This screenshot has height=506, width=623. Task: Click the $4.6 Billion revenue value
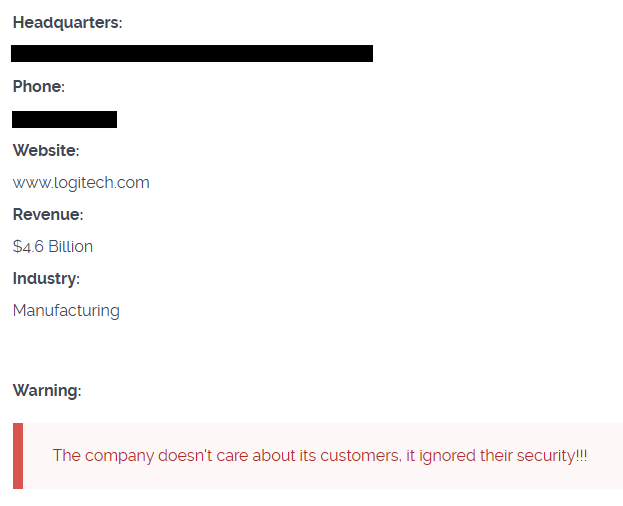click(53, 247)
